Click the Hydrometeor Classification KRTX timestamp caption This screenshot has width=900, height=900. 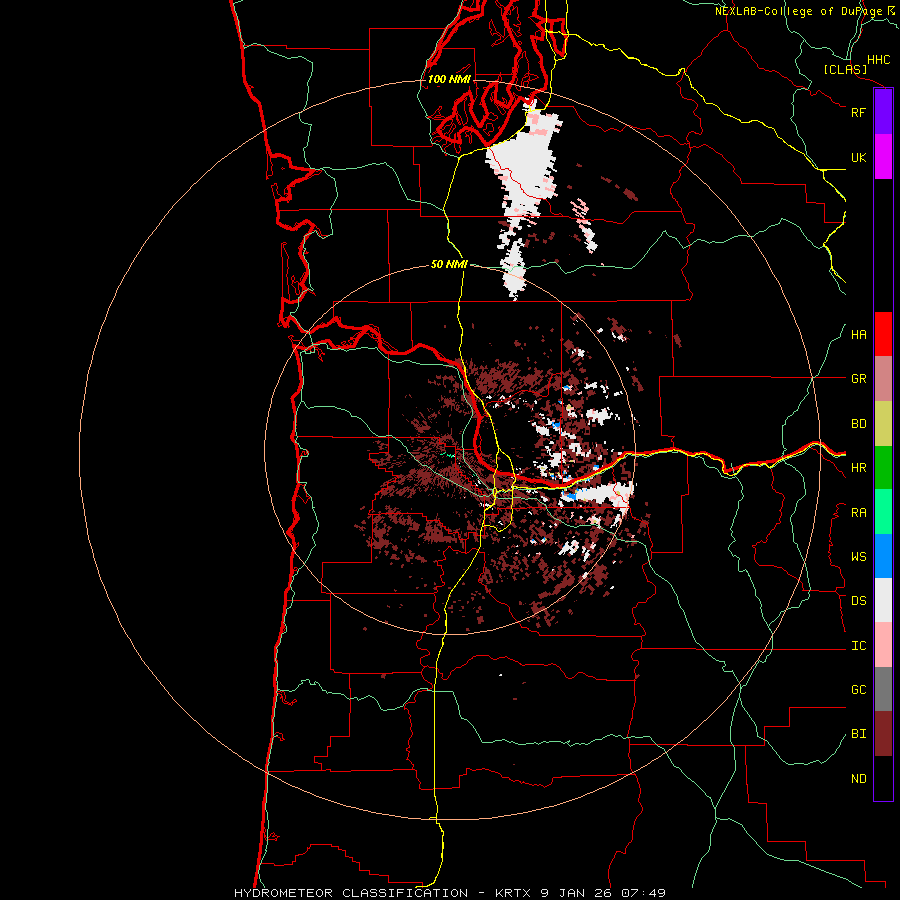(450, 893)
